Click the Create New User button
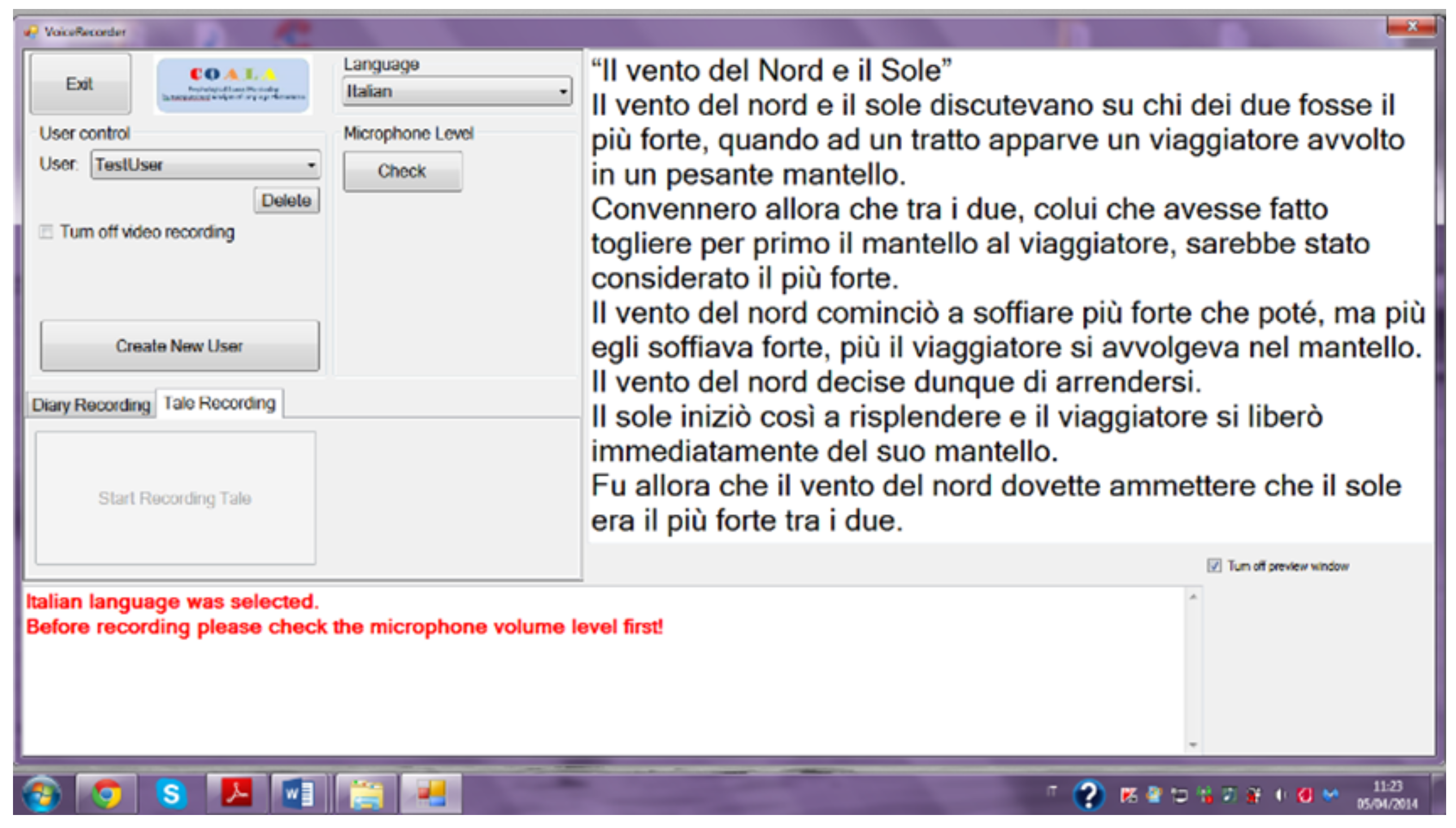 coord(180,346)
